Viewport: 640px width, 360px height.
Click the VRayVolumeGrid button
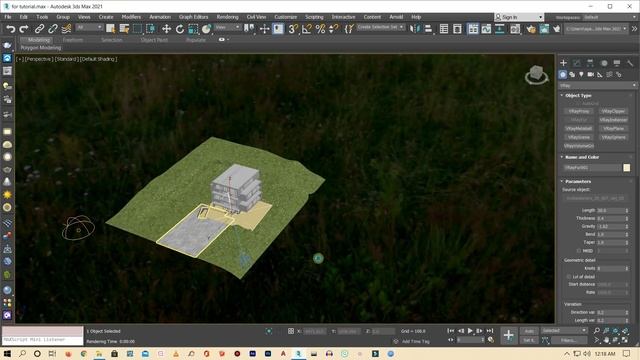point(579,146)
